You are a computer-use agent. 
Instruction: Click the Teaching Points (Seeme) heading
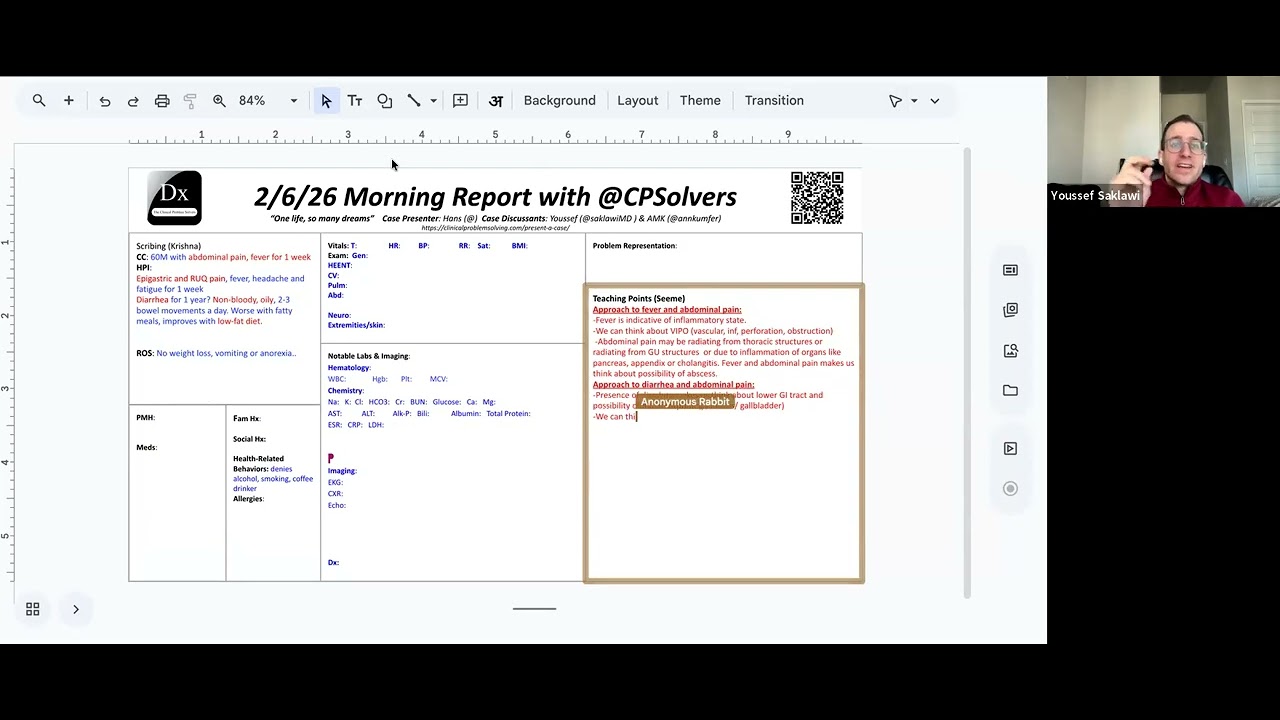click(x=638, y=299)
